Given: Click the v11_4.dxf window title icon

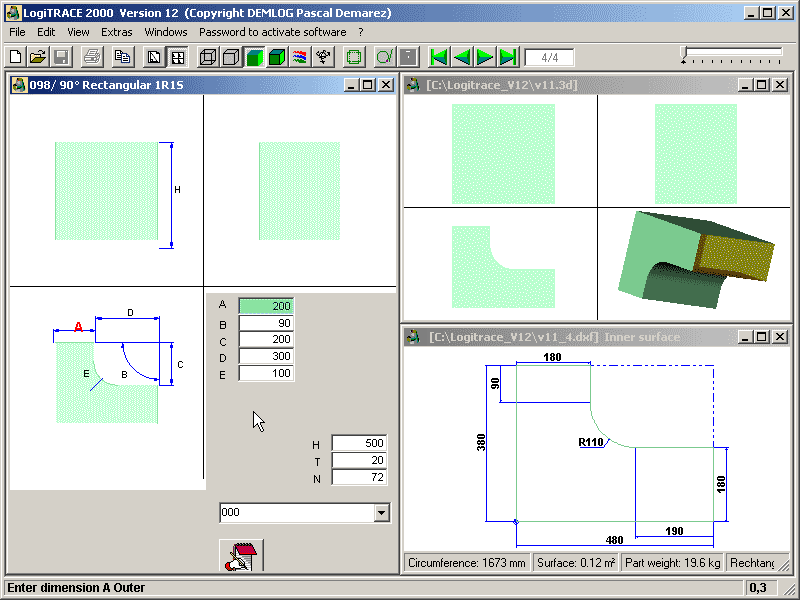Looking at the screenshot, I should 413,337.
